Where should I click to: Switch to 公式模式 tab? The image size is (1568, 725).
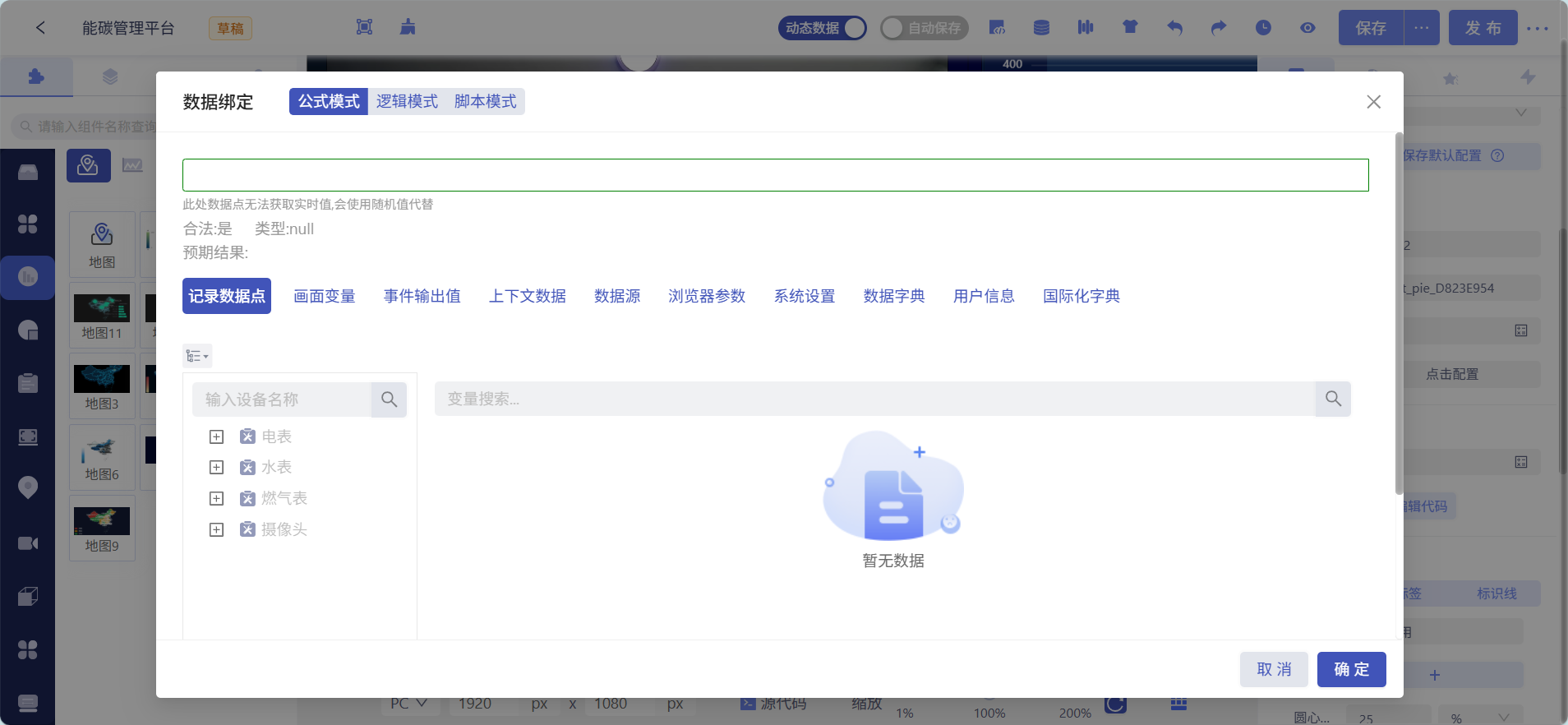click(329, 101)
